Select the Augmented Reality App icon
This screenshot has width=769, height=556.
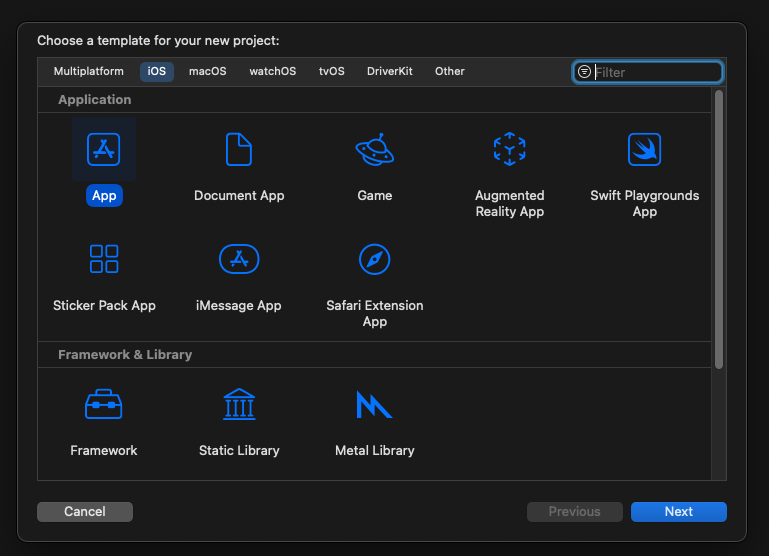pos(510,149)
